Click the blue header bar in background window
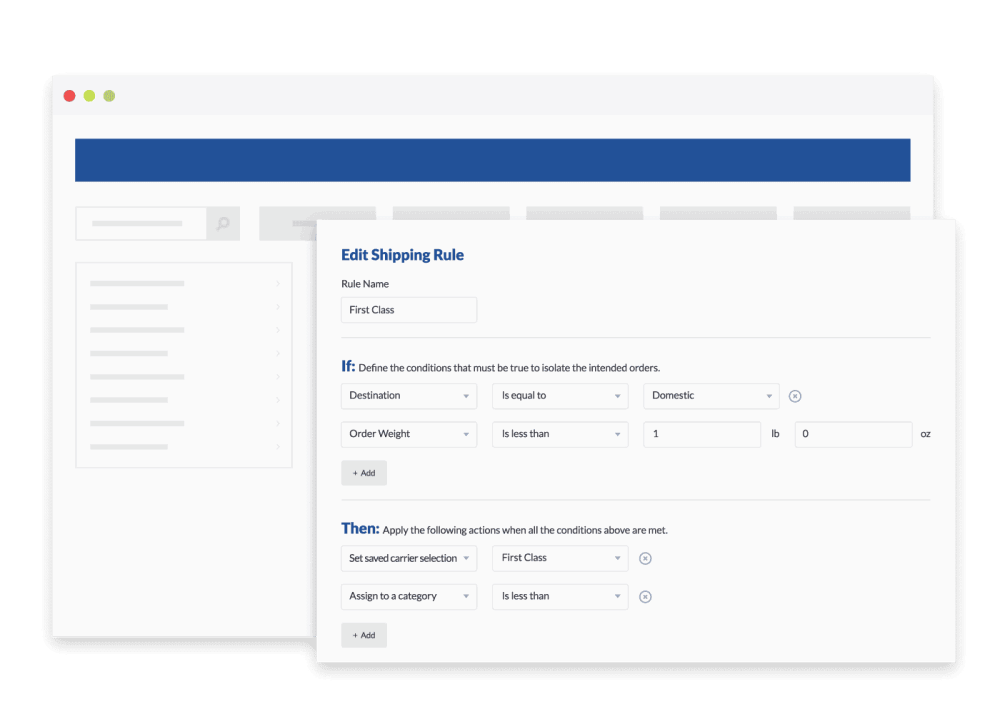The image size is (1000, 714). coord(492,160)
